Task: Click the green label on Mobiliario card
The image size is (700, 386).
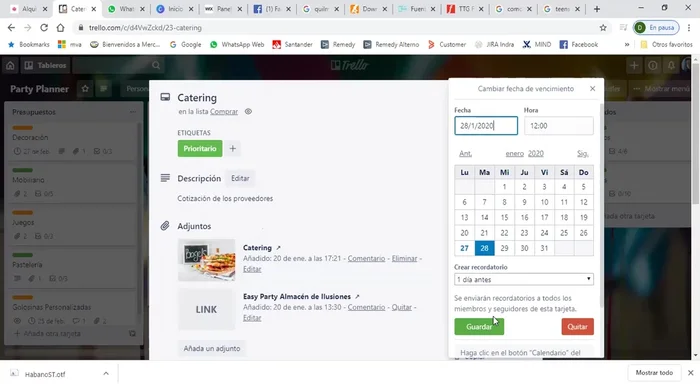Action: pyautogui.click(x=22, y=170)
